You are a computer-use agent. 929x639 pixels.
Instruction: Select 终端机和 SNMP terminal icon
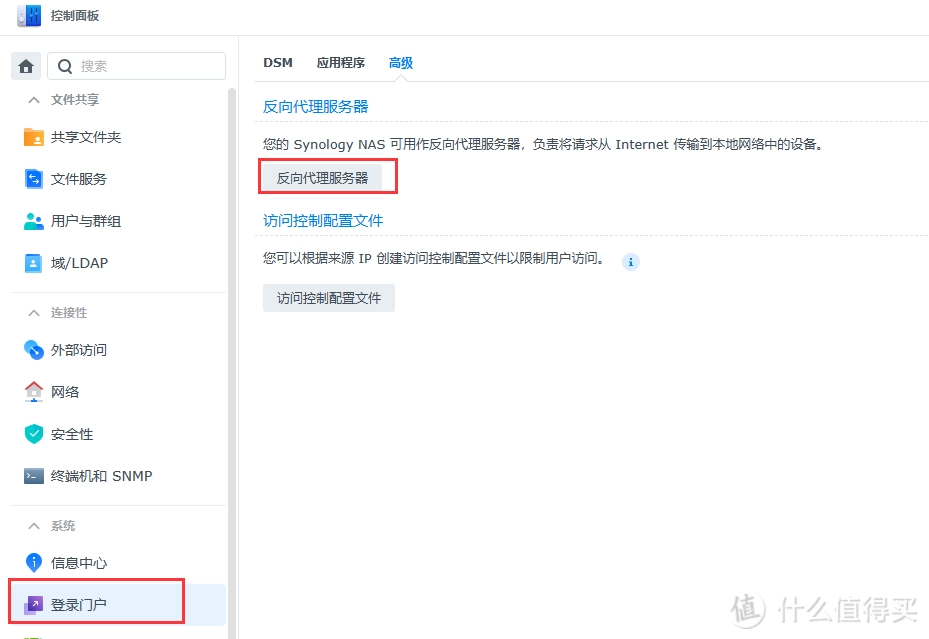[x=34, y=476]
